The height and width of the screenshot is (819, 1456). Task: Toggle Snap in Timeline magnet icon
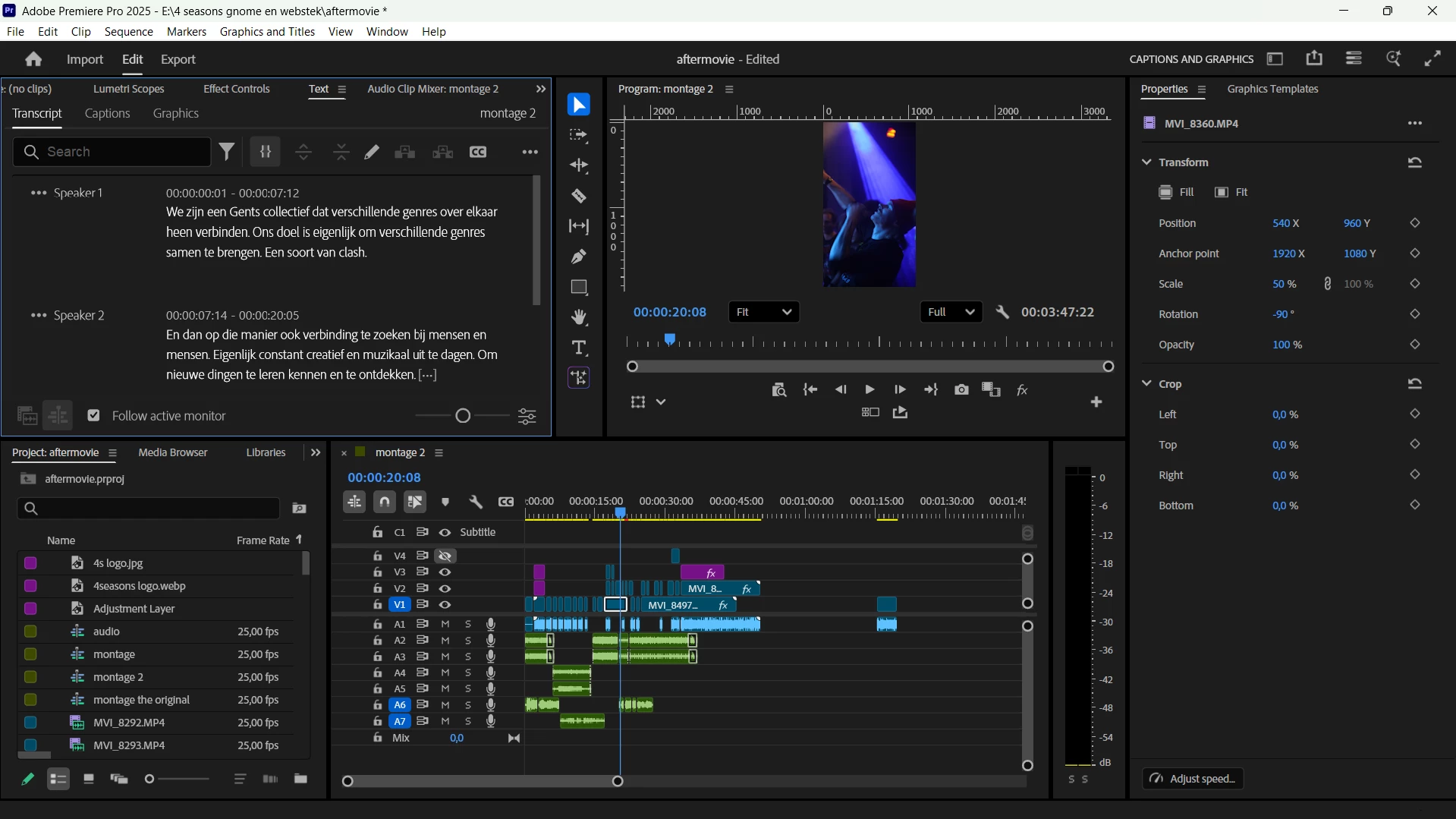[385, 502]
